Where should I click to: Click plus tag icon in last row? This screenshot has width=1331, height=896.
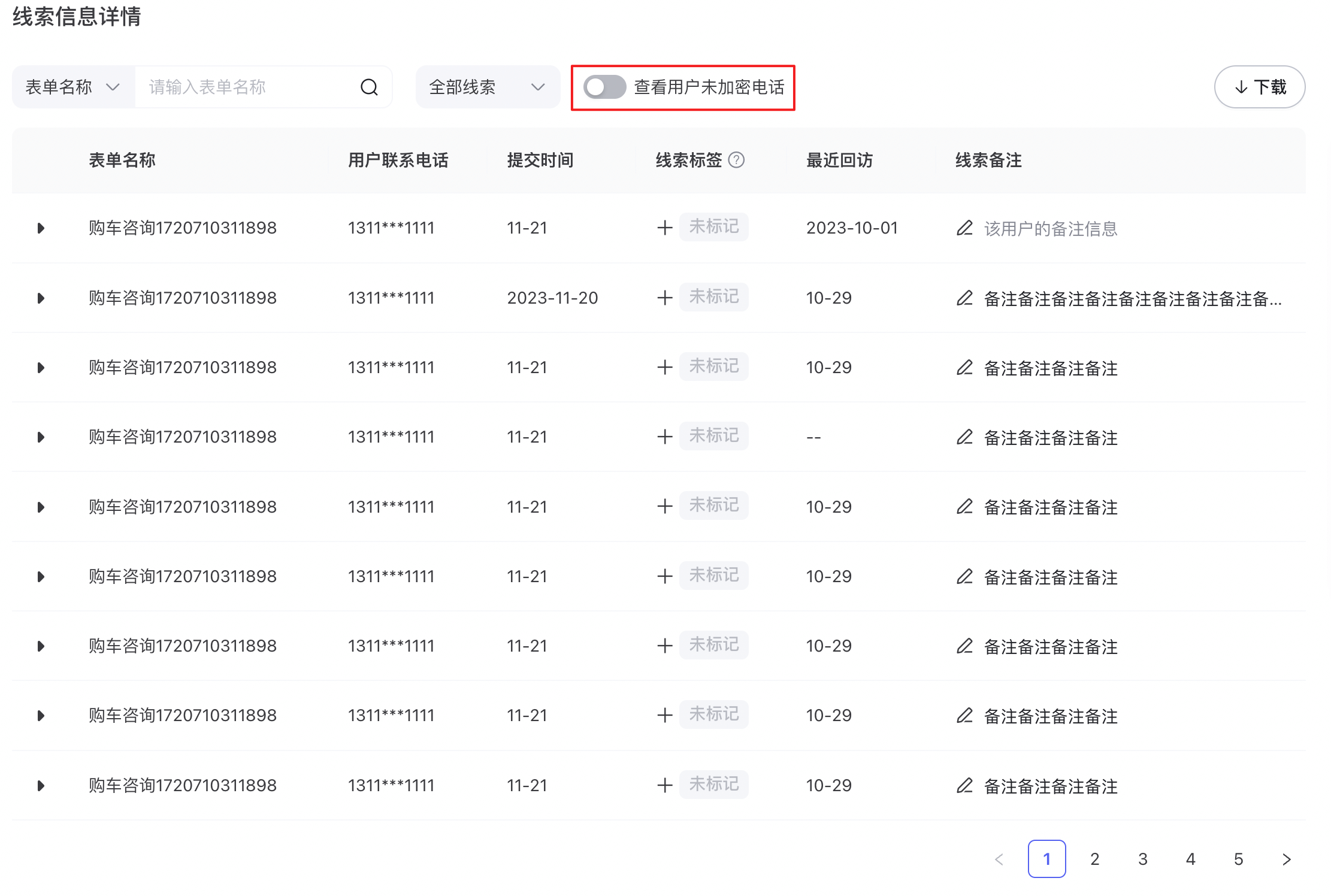click(664, 785)
